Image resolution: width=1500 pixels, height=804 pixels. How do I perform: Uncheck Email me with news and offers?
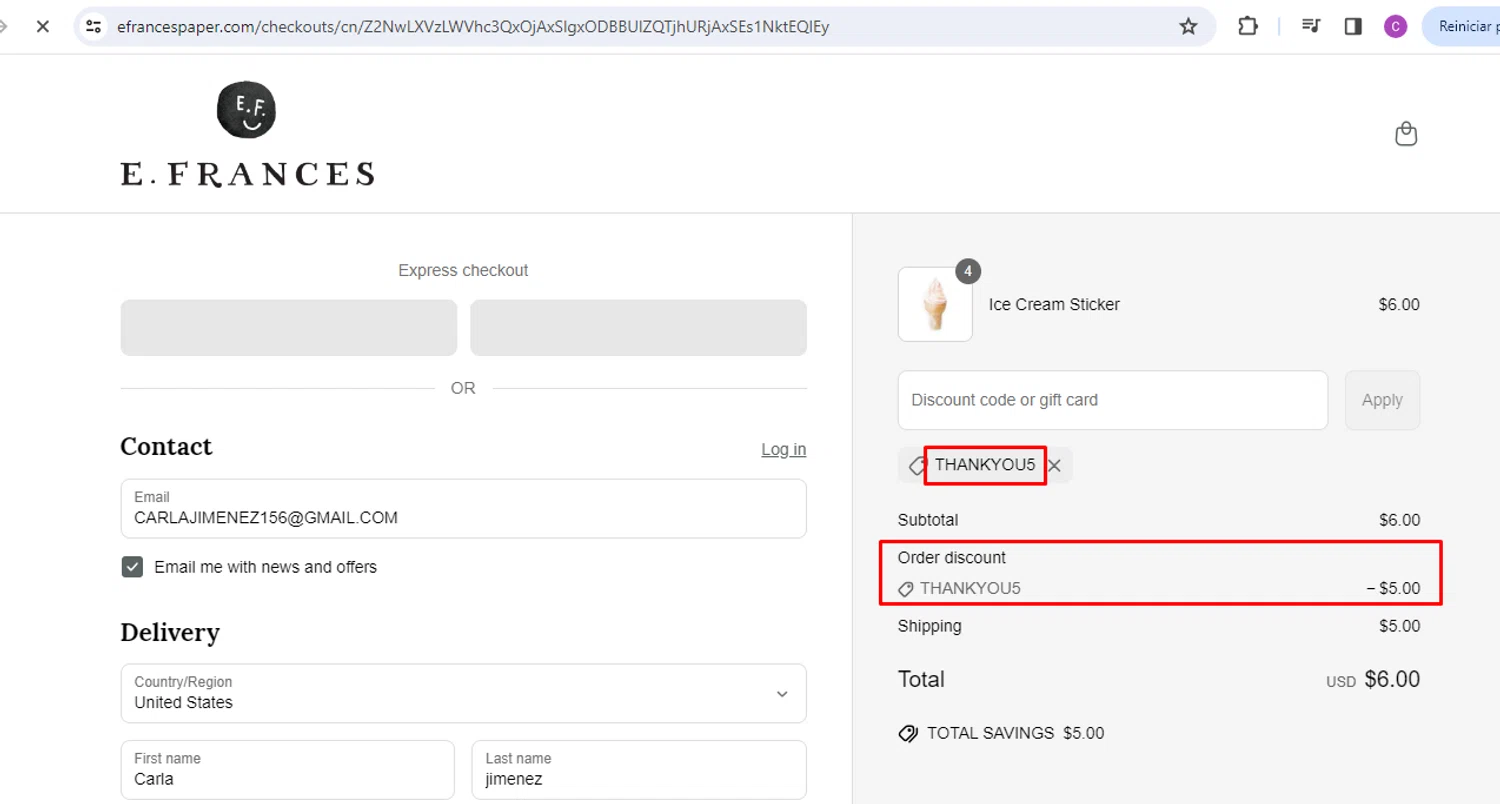click(132, 567)
